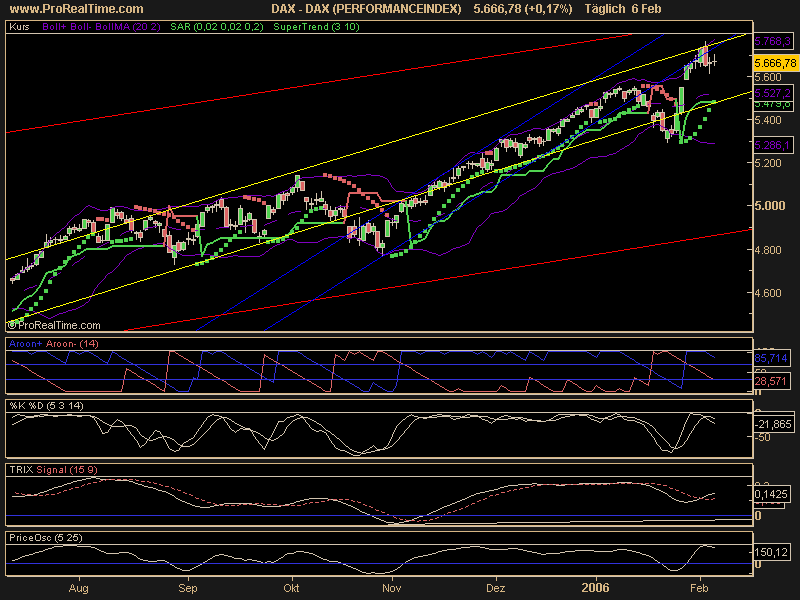Click the Nov label on time axis
The height and width of the screenshot is (600, 800).
391,588
